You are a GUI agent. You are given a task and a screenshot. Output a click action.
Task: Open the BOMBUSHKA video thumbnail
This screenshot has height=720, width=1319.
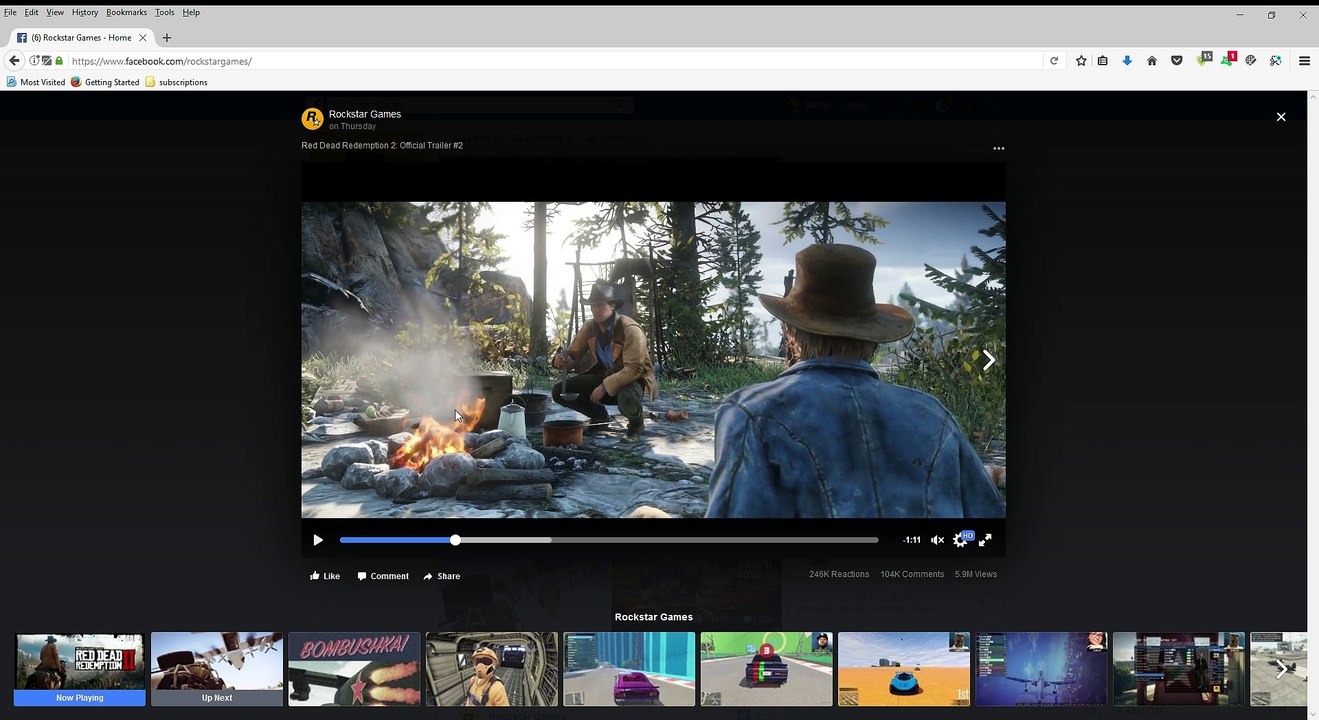pyautogui.click(x=354, y=669)
